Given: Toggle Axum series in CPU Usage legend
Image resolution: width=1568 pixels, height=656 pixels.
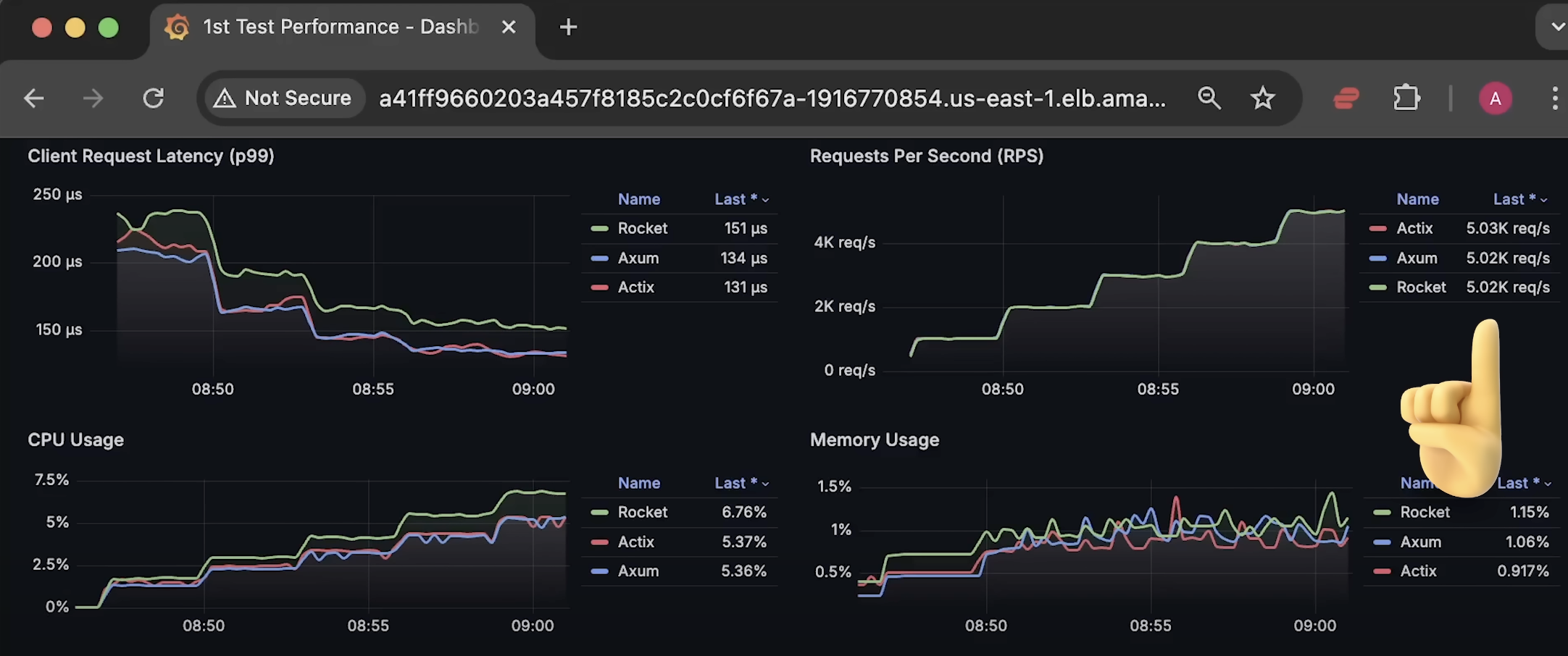Looking at the screenshot, I should tap(638, 571).
